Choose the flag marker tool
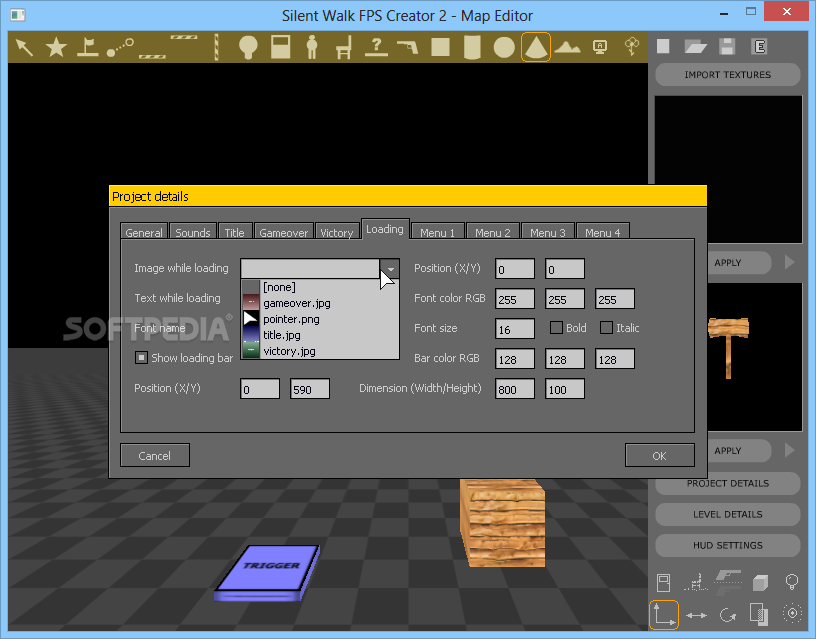Image resolution: width=816 pixels, height=639 pixels. click(x=87, y=47)
